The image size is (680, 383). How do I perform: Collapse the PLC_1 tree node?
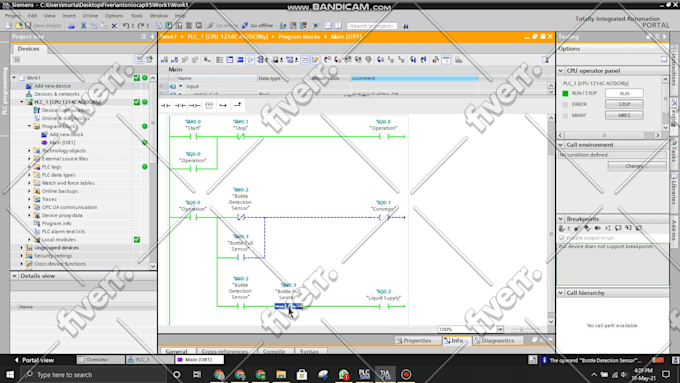22,102
